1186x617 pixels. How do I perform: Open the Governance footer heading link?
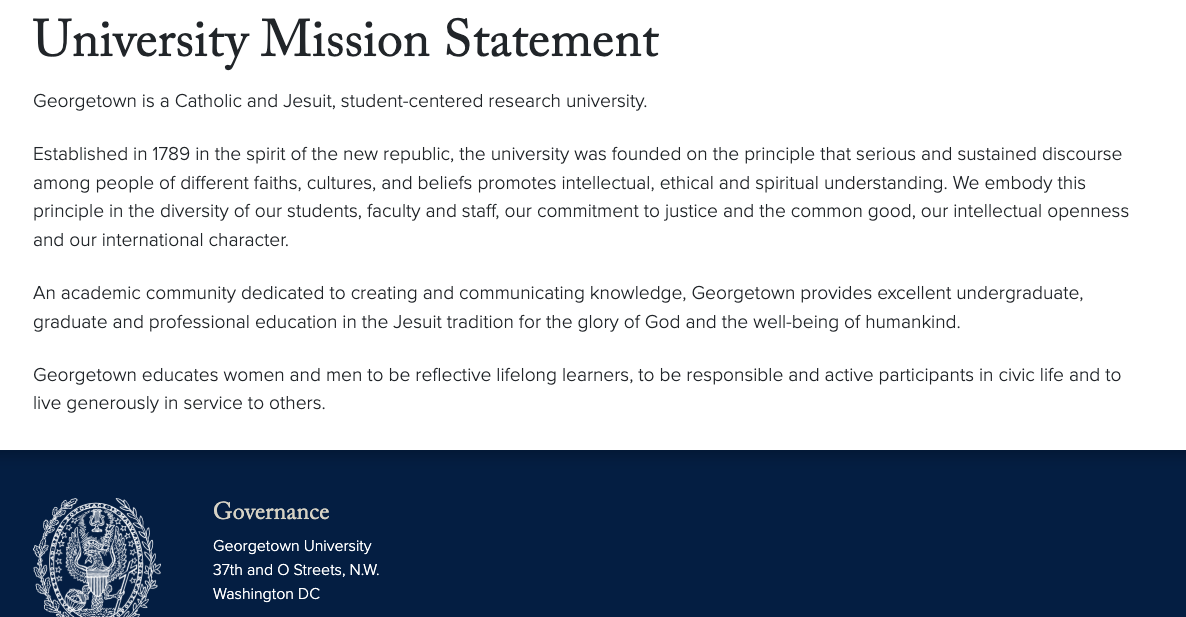click(x=271, y=512)
